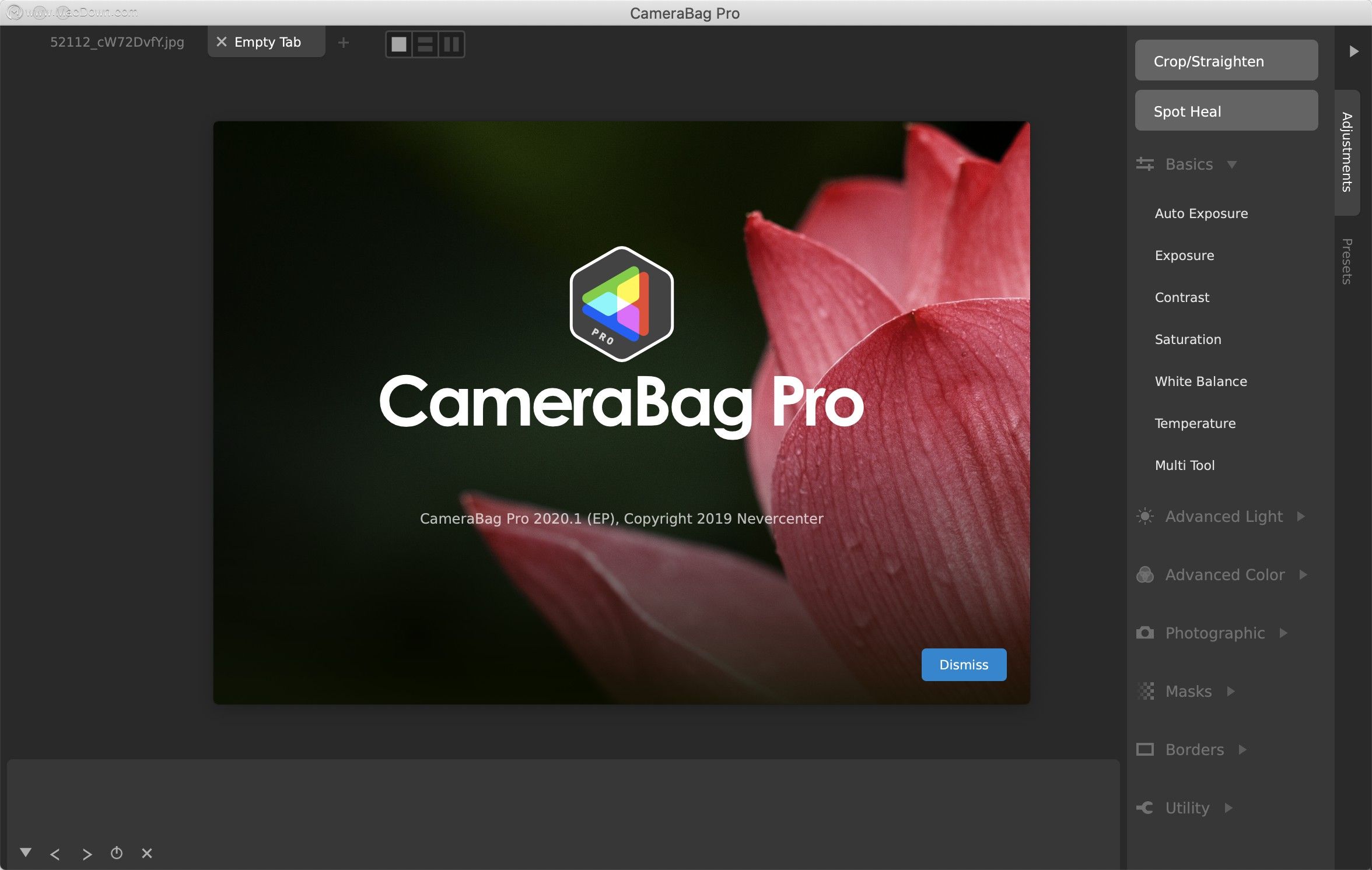Image resolution: width=1372 pixels, height=870 pixels.
Task: Collapse the bottom tray with down triangle
Action: 25,853
